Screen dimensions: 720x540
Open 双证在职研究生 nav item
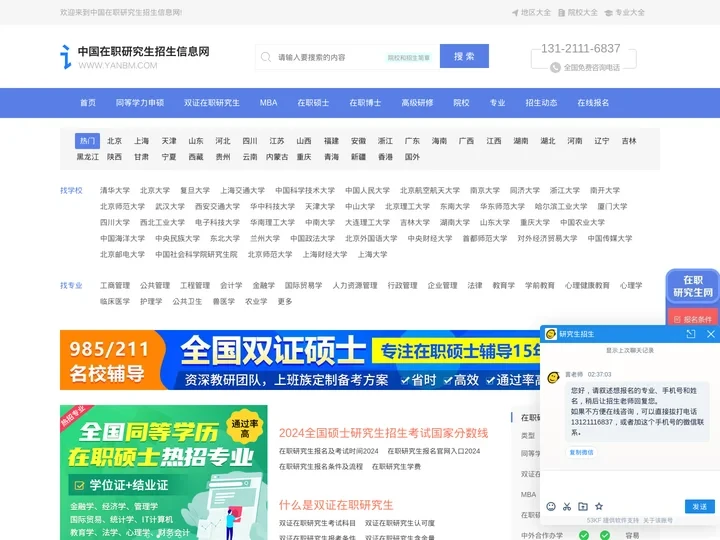(x=212, y=103)
